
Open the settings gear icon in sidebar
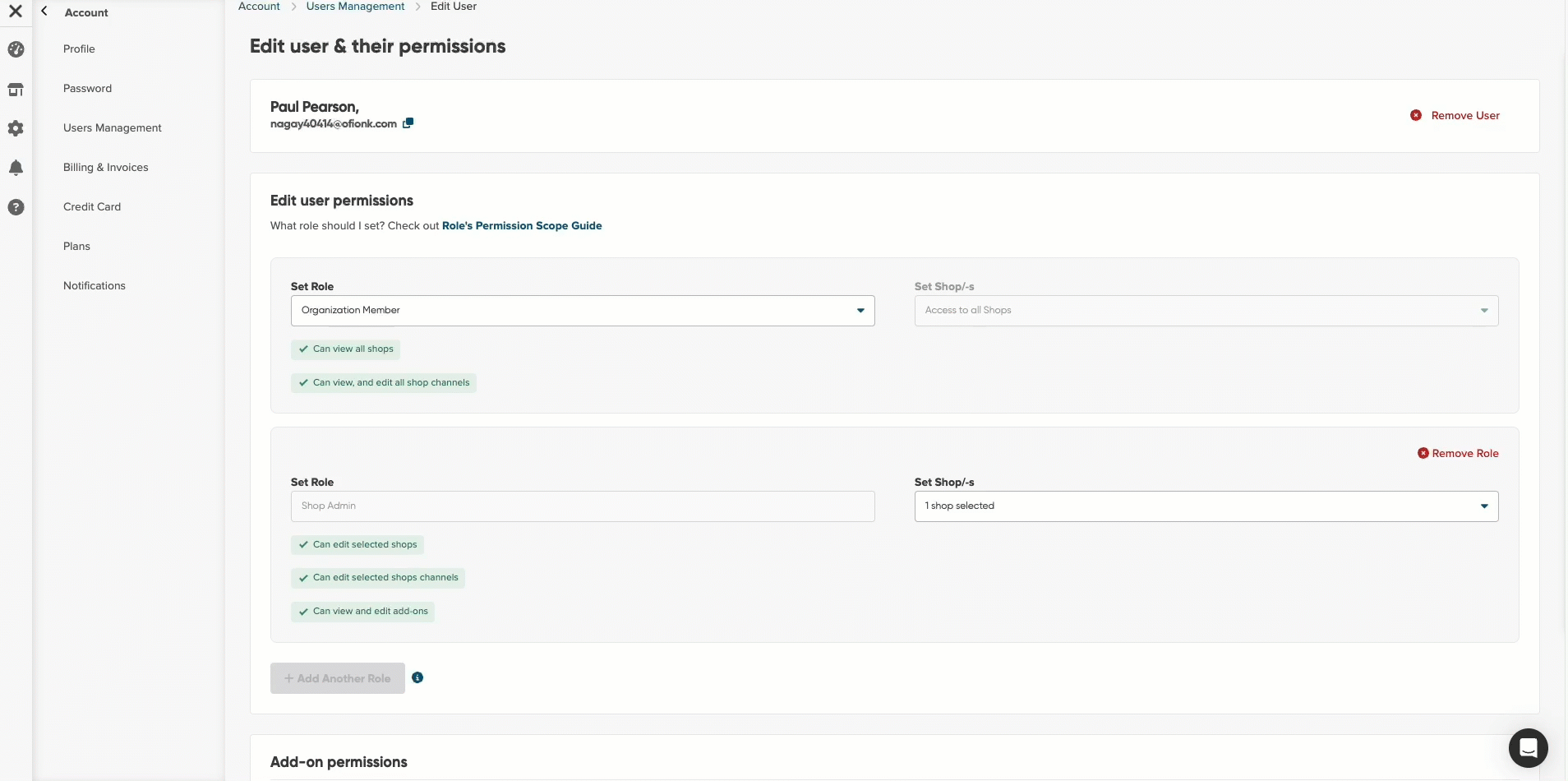[x=16, y=128]
